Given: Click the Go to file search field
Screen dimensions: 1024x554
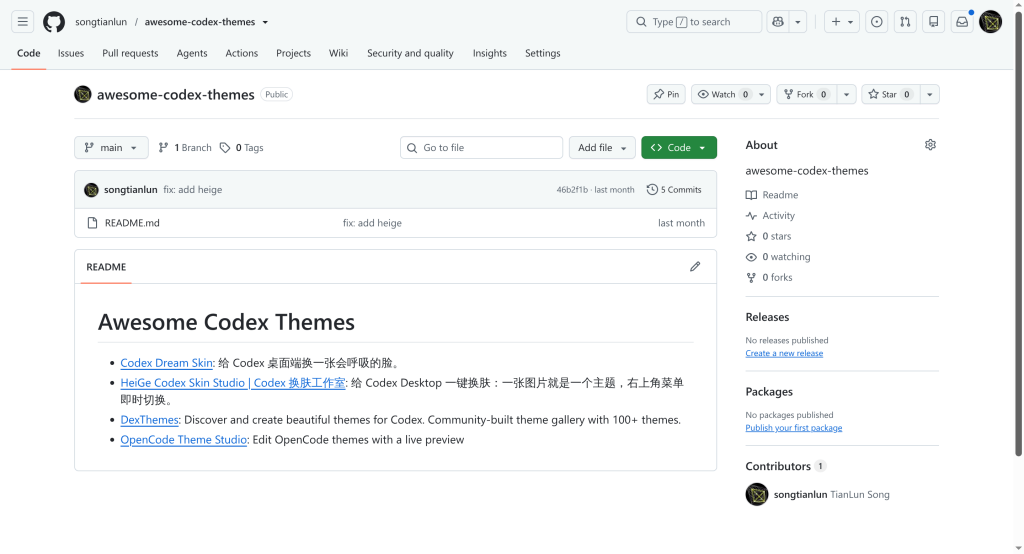Looking at the screenshot, I should 481,148.
